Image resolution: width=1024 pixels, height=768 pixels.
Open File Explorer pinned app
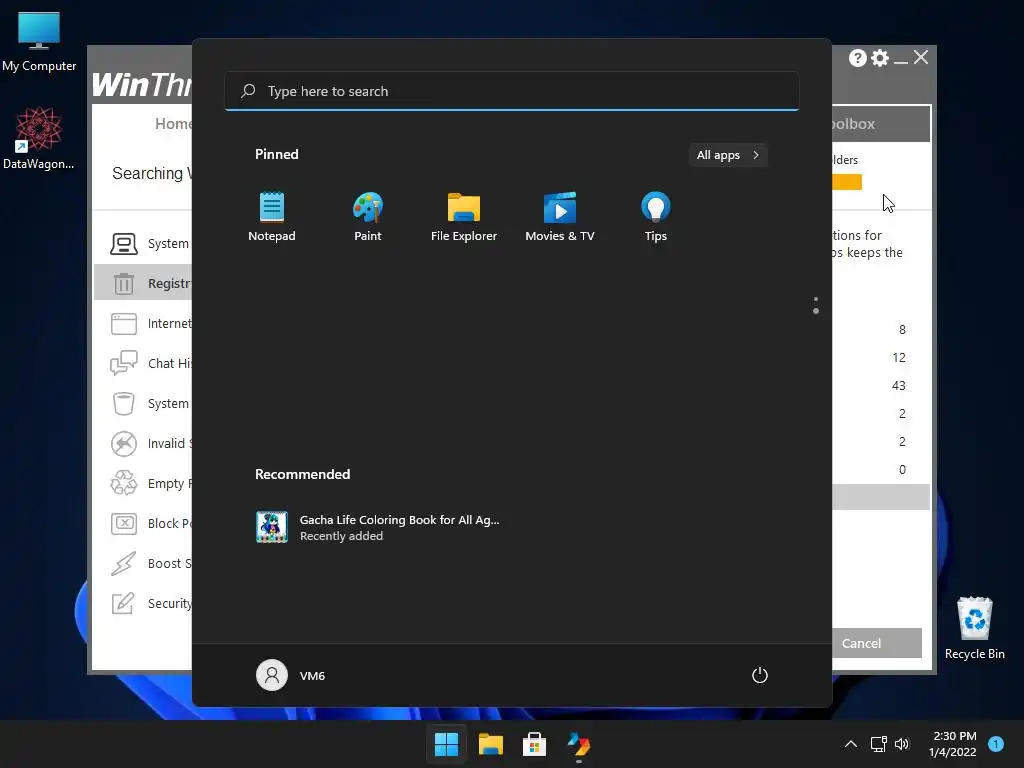(x=464, y=217)
